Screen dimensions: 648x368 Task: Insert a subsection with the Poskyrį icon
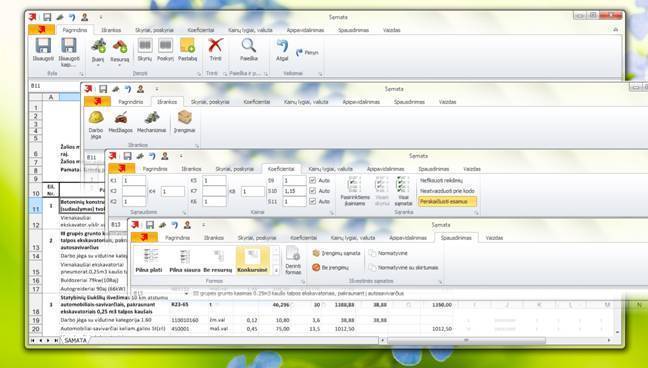[165, 45]
